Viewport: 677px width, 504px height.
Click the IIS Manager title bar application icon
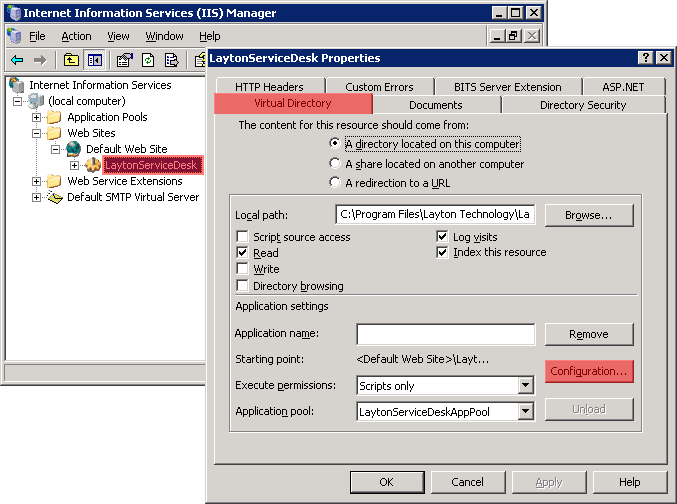14,13
